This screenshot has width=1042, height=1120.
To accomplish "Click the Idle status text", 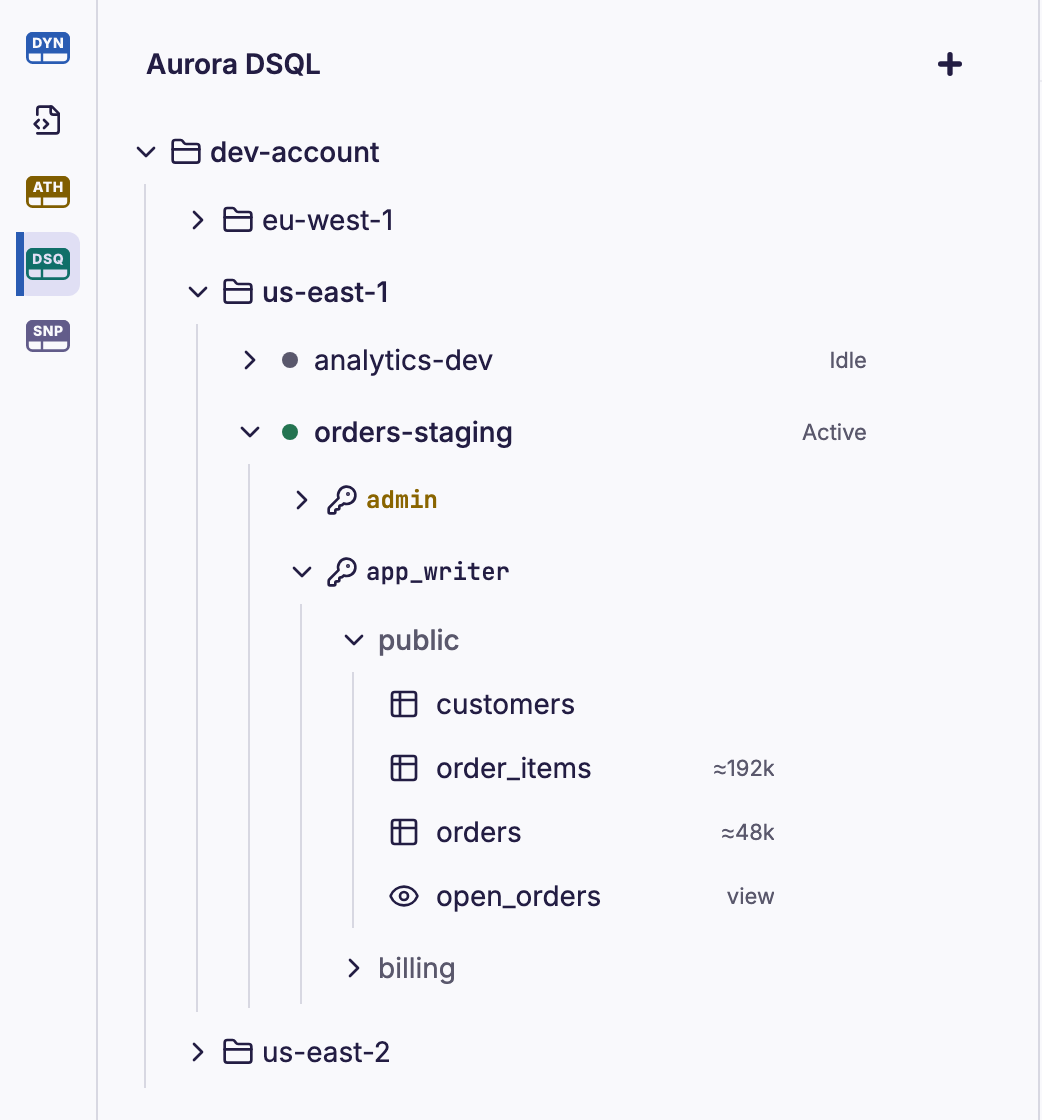I will tap(848, 360).
